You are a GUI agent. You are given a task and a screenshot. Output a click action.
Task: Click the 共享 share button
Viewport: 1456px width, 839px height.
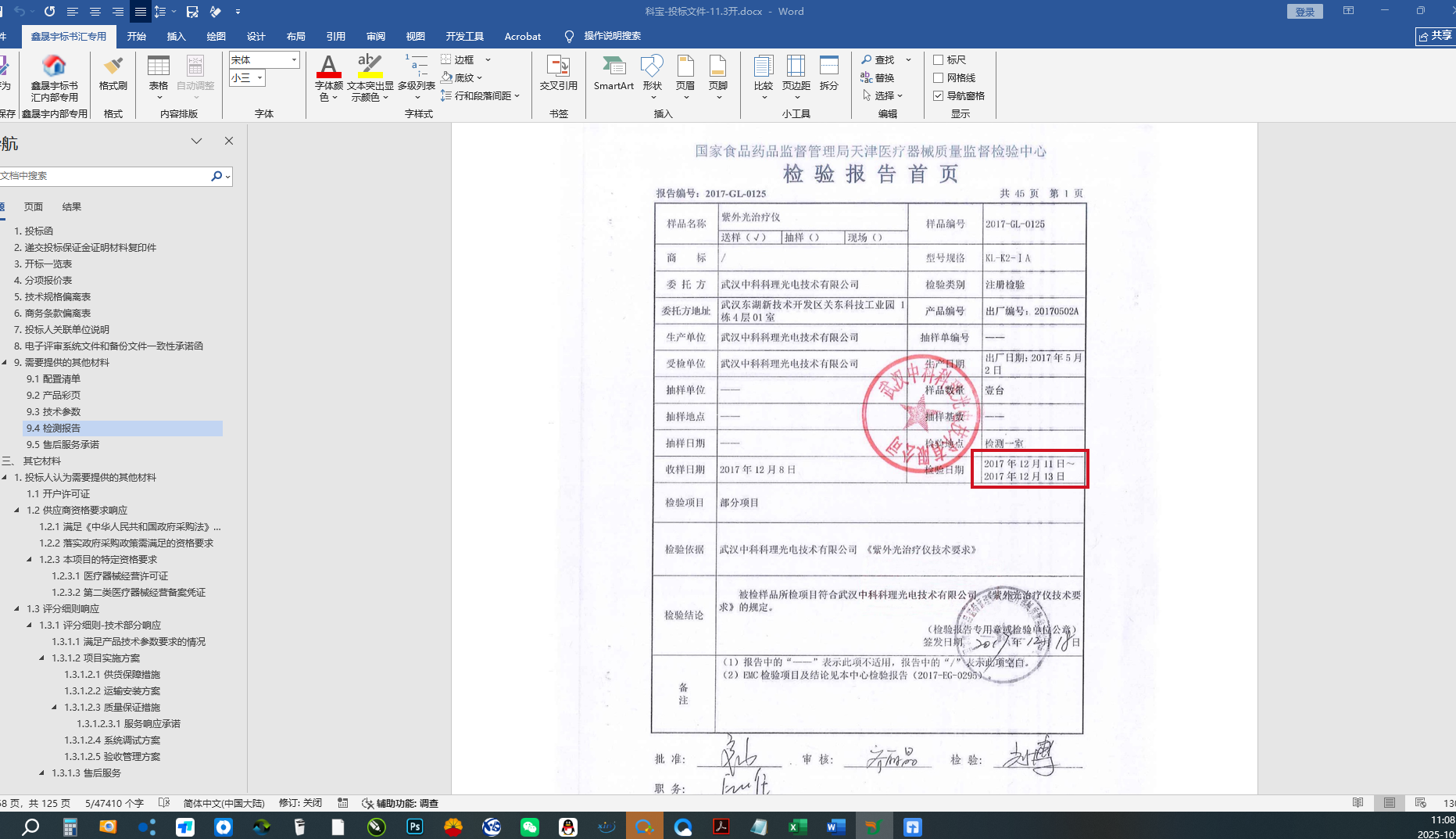tap(1436, 36)
